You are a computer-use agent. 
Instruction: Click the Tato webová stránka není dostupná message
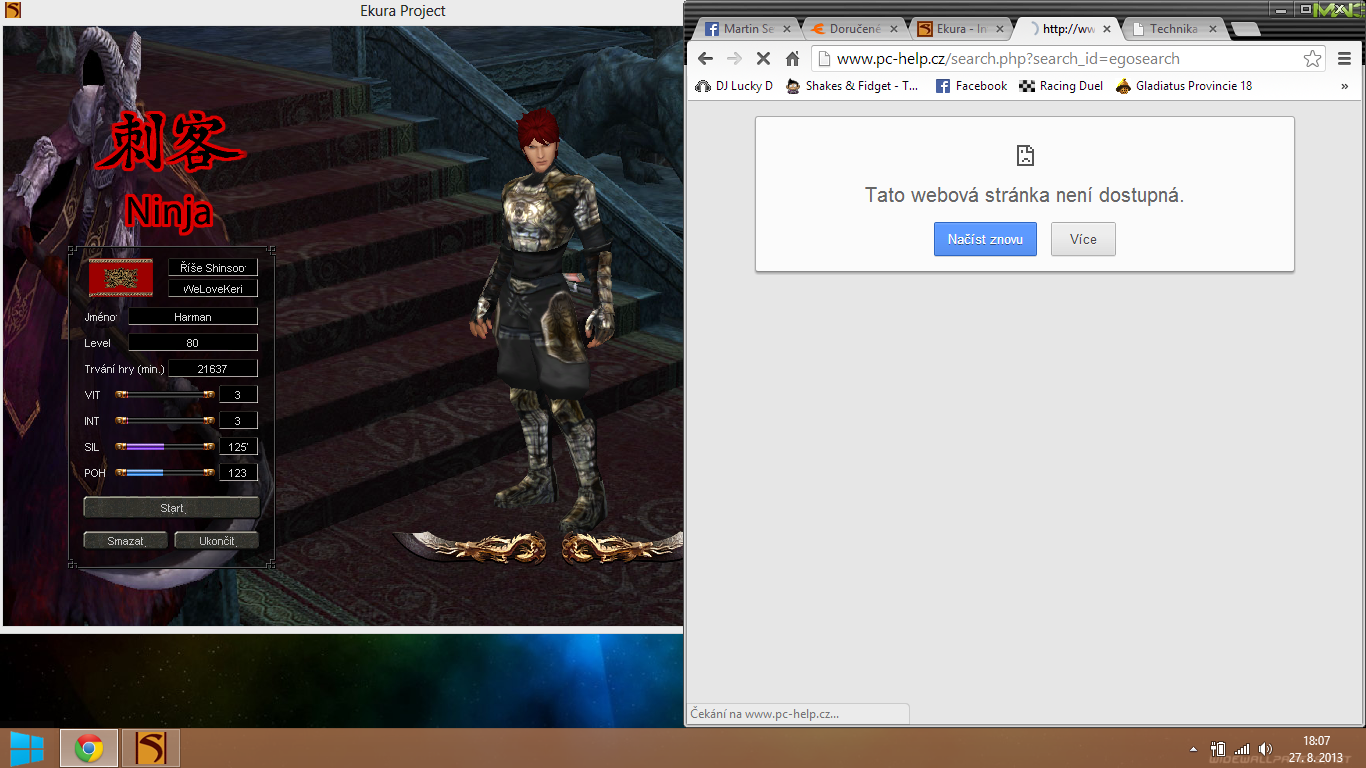tap(1024, 196)
